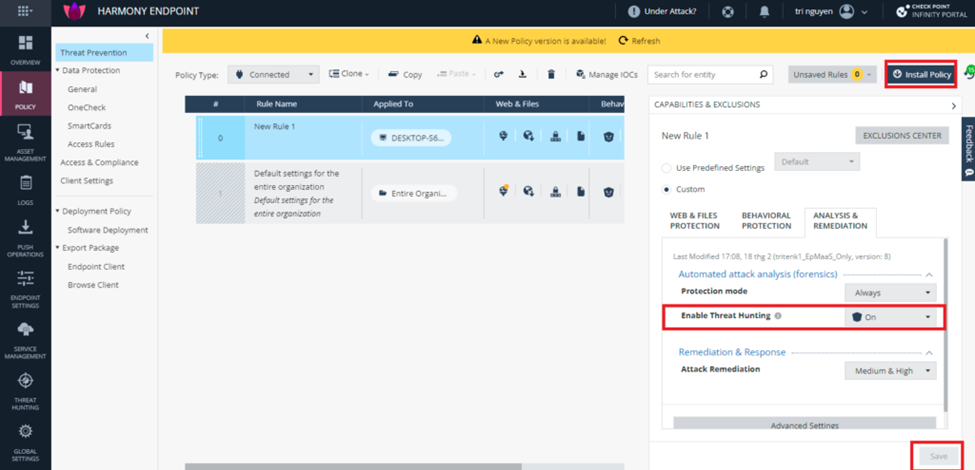
Task: Collapse Automated attack analysis section
Action: click(x=929, y=274)
